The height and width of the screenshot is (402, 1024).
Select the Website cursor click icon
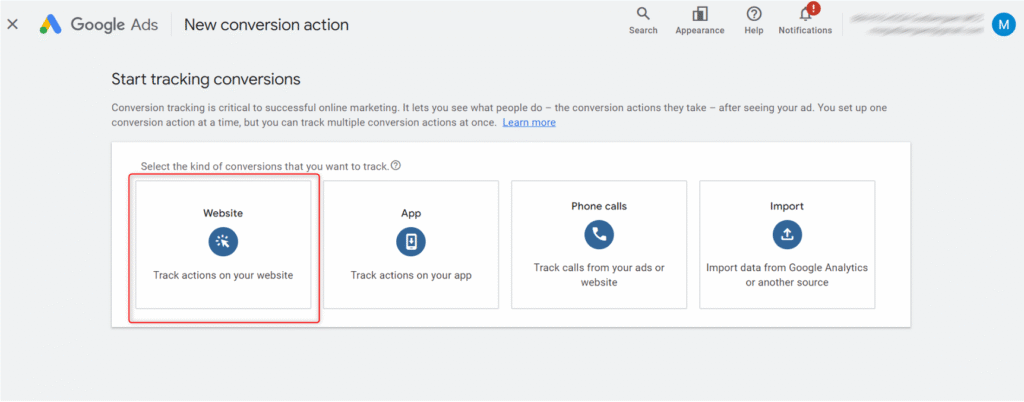223,241
